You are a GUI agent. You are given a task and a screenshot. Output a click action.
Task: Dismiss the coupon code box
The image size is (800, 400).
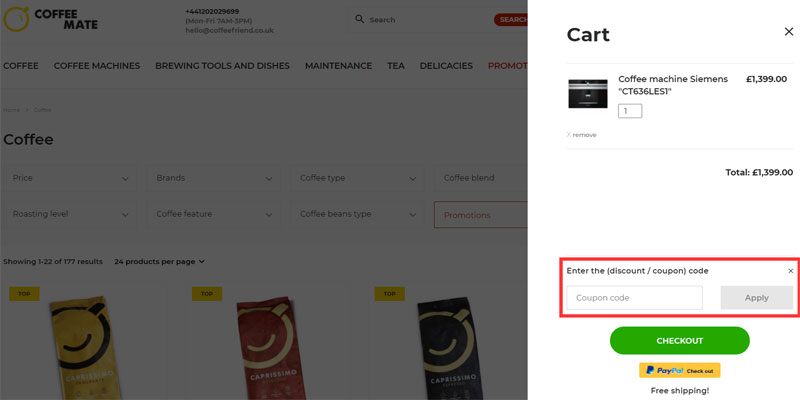pos(790,271)
